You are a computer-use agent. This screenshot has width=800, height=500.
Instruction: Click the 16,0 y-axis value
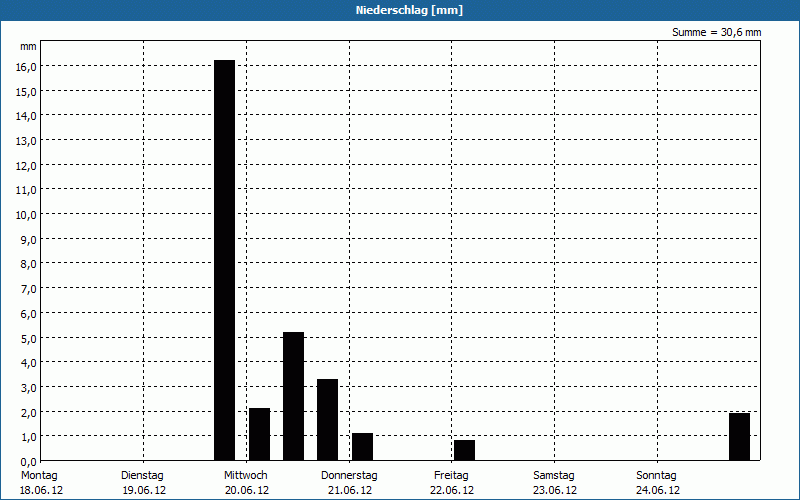coord(27,67)
